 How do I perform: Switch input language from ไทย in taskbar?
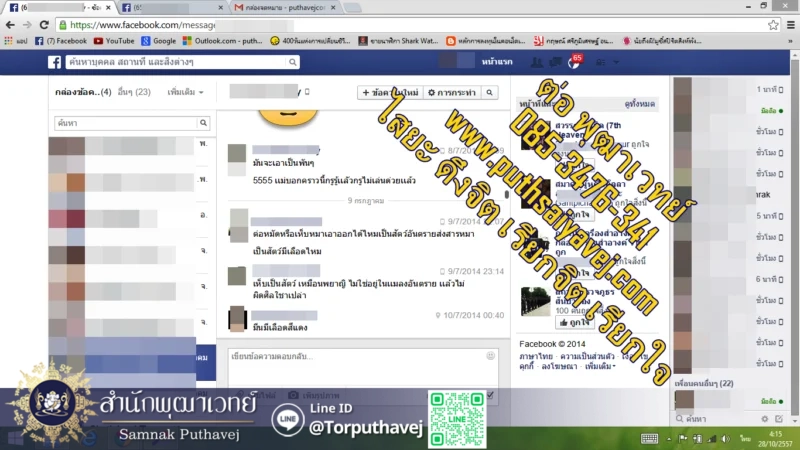click(x=745, y=439)
